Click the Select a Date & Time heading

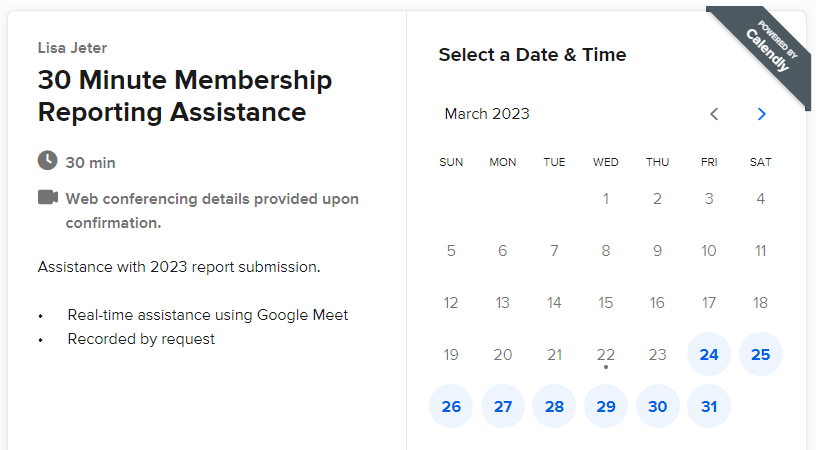(x=532, y=55)
